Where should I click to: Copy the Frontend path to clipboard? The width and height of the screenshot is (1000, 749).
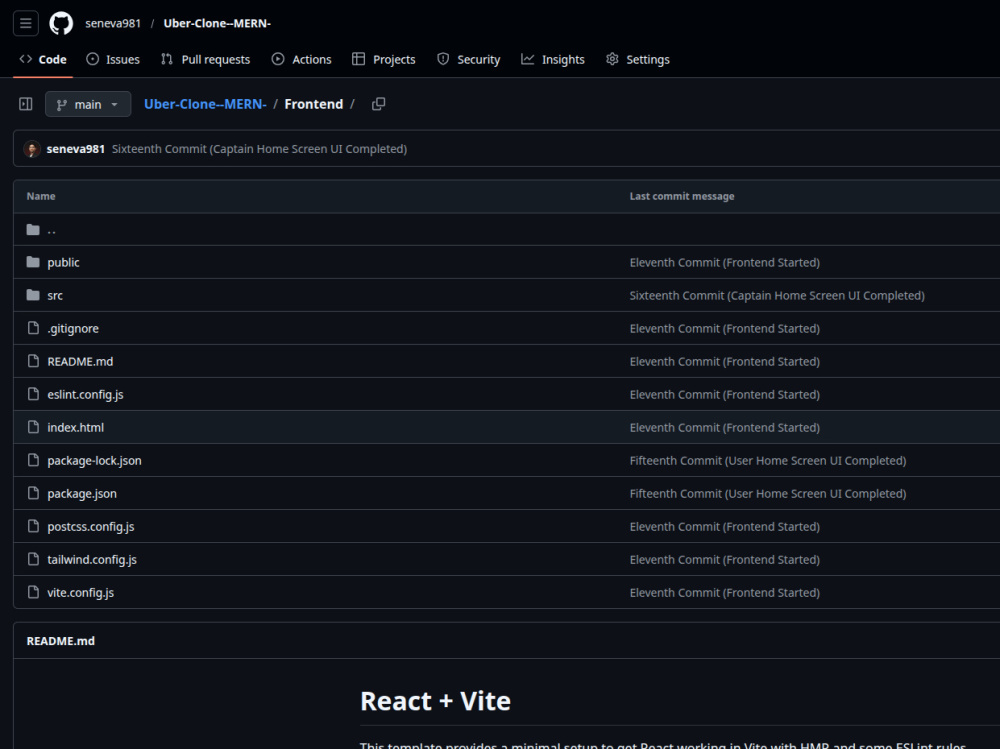[378, 104]
